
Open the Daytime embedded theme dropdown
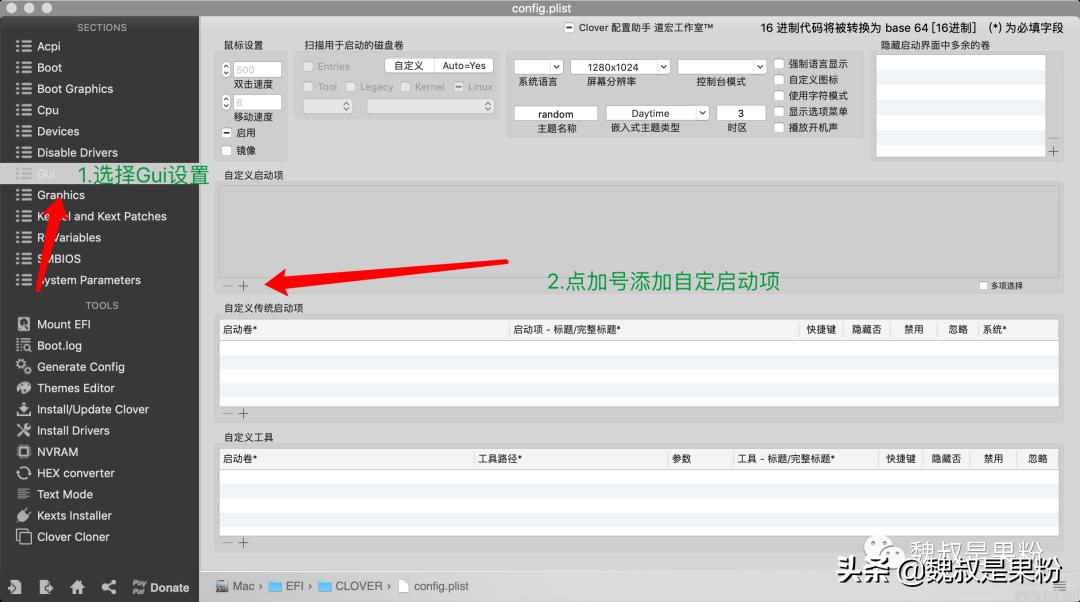pyautogui.click(x=657, y=113)
